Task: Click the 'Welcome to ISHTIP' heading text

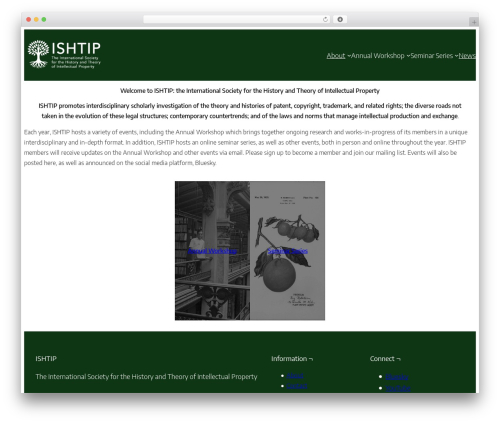Action: tap(250, 91)
